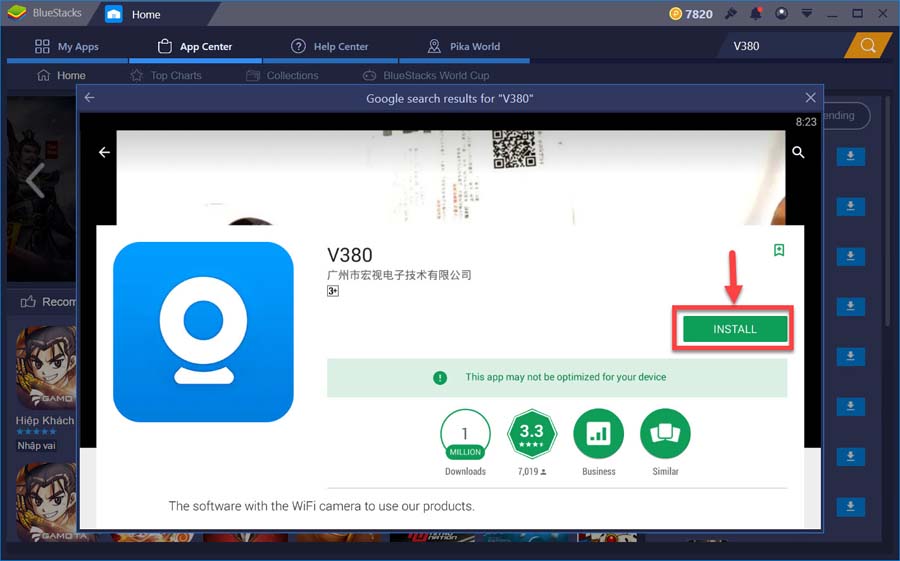Click the pin icon in title bar
This screenshot has height=561, width=900.
pyautogui.click(x=731, y=13)
